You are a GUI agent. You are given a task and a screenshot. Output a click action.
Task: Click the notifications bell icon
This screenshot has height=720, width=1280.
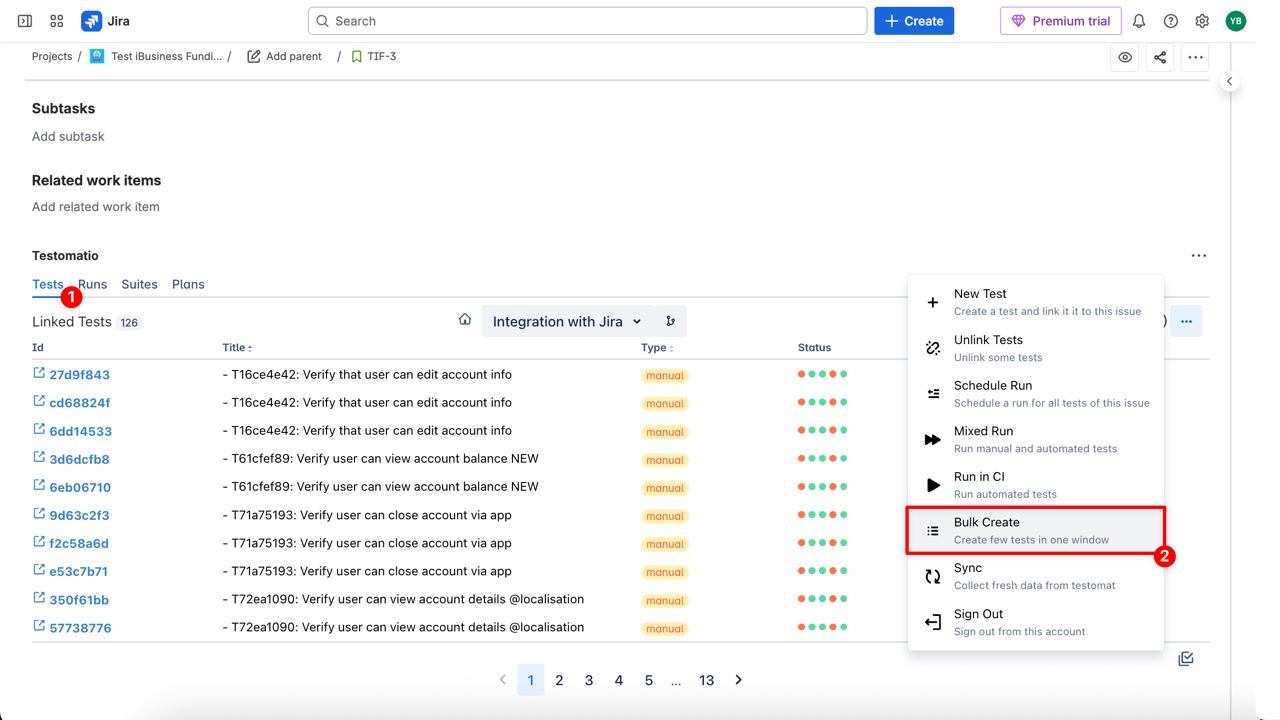(x=1139, y=21)
